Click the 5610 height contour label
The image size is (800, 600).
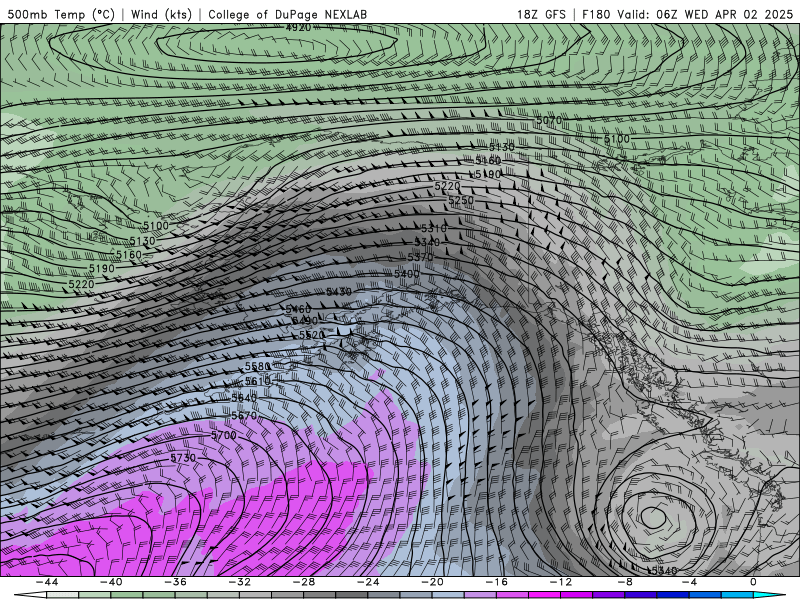258,381
